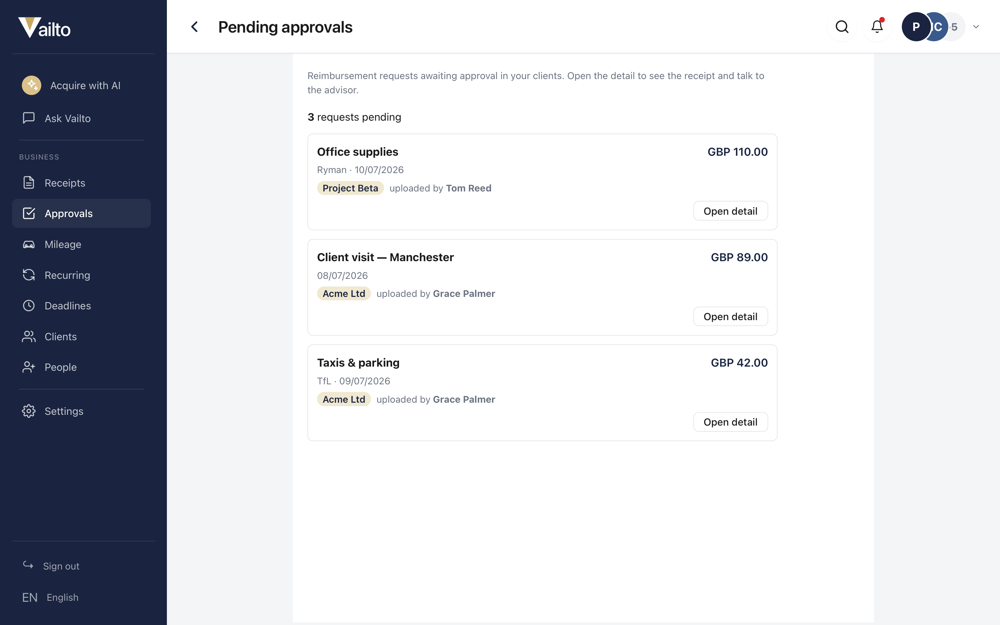Click the People add-user icon
The width and height of the screenshot is (1000, 625).
tap(29, 367)
